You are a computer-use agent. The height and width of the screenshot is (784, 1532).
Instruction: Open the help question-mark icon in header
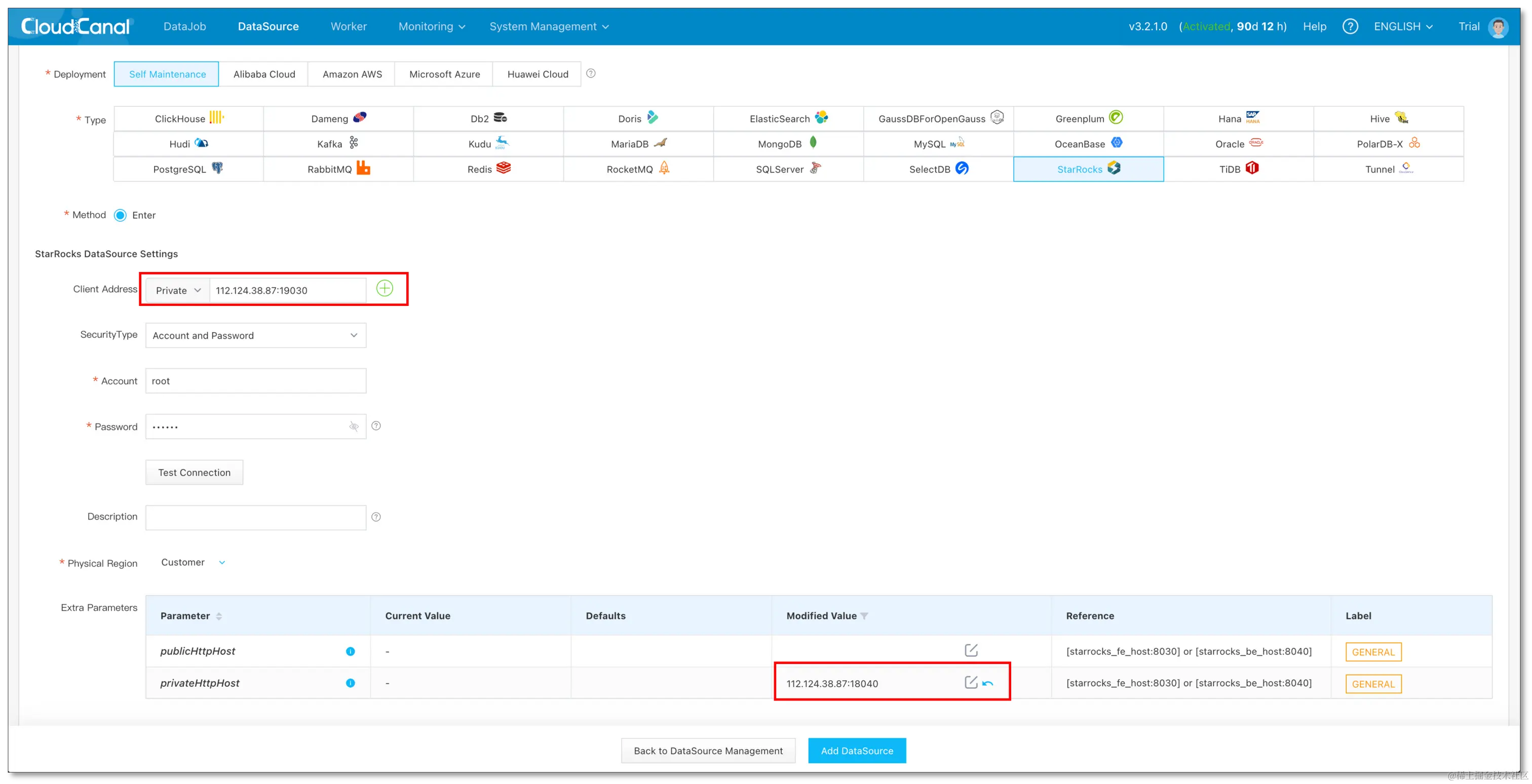click(x=1350, y=26)
